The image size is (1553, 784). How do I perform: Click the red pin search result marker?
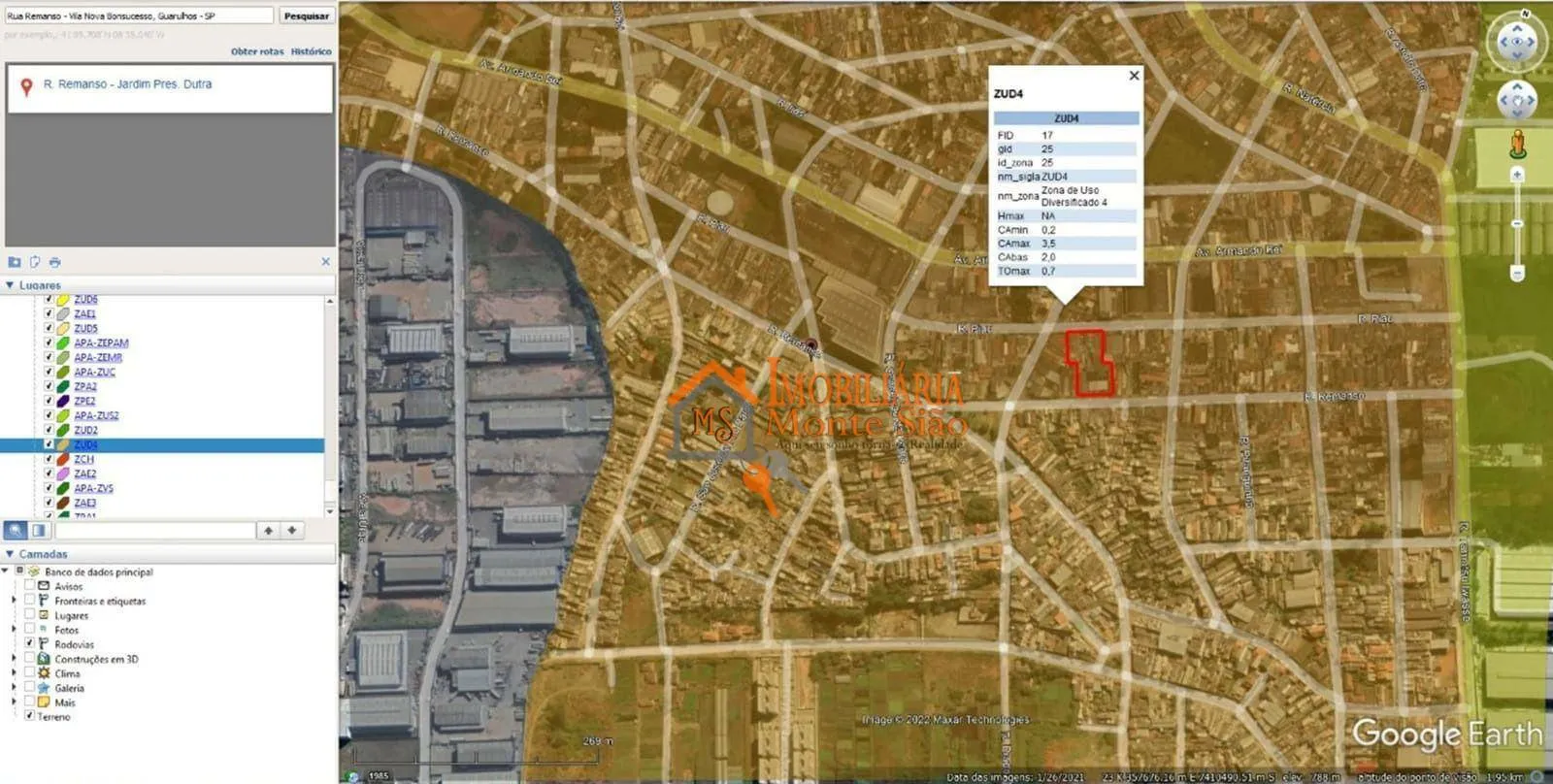coord(26,87)
